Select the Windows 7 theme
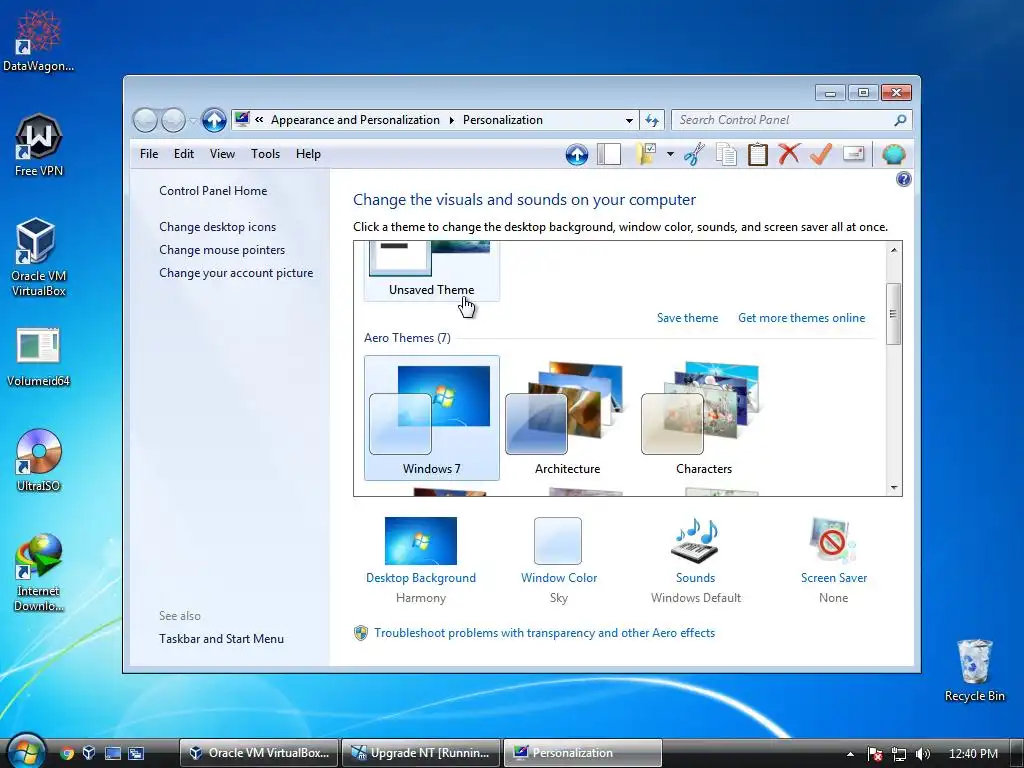Image resolution: width=1024 pixels, height=768 pixels. 432,418
